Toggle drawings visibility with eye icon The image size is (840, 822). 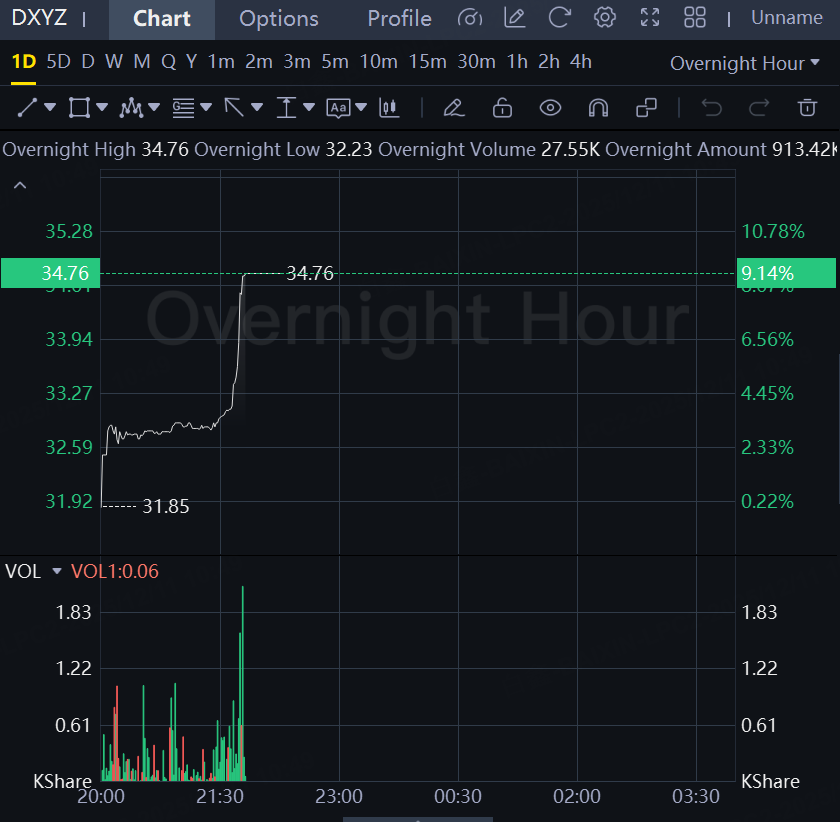(549, 107)
